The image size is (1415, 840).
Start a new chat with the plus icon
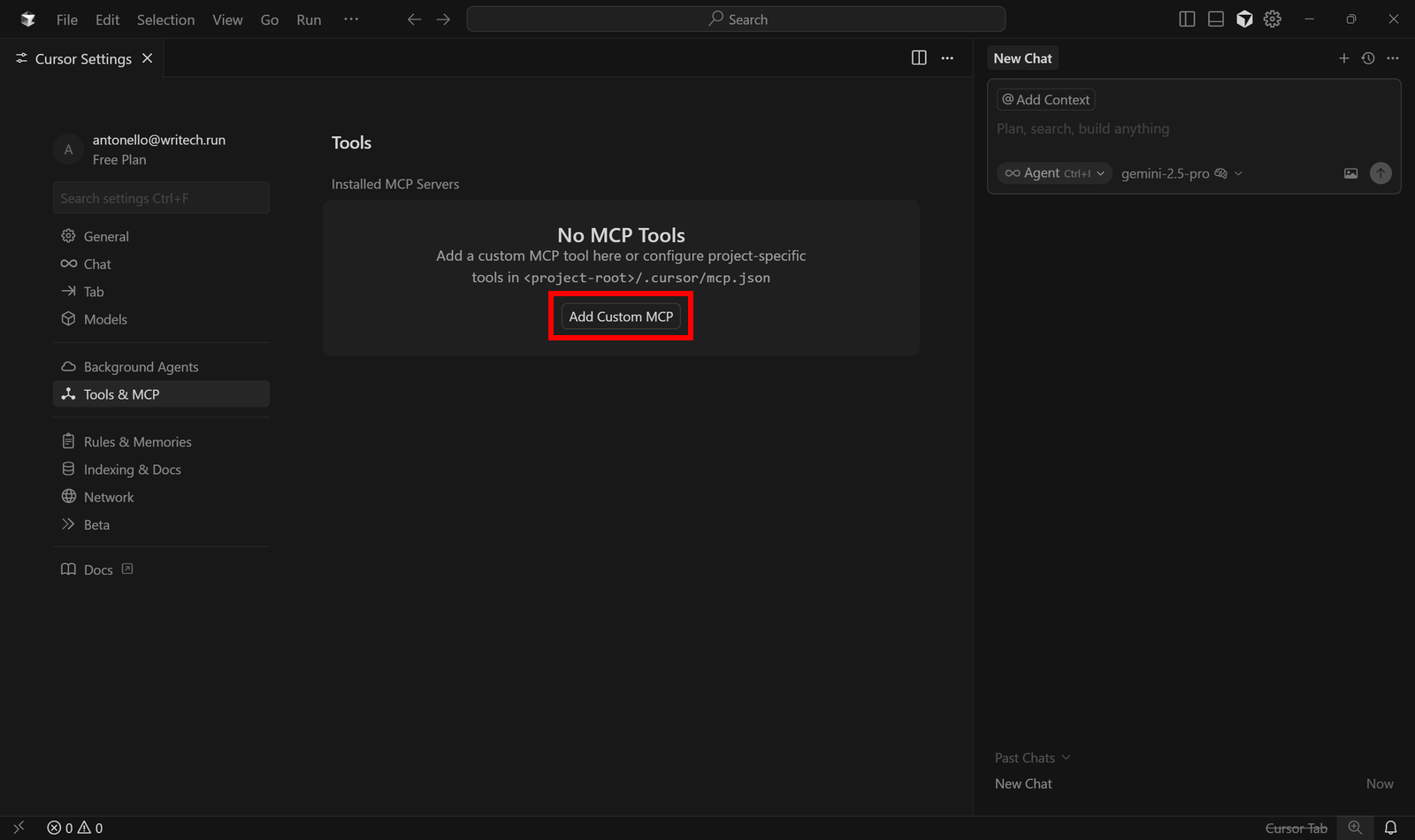point(1343,57)
